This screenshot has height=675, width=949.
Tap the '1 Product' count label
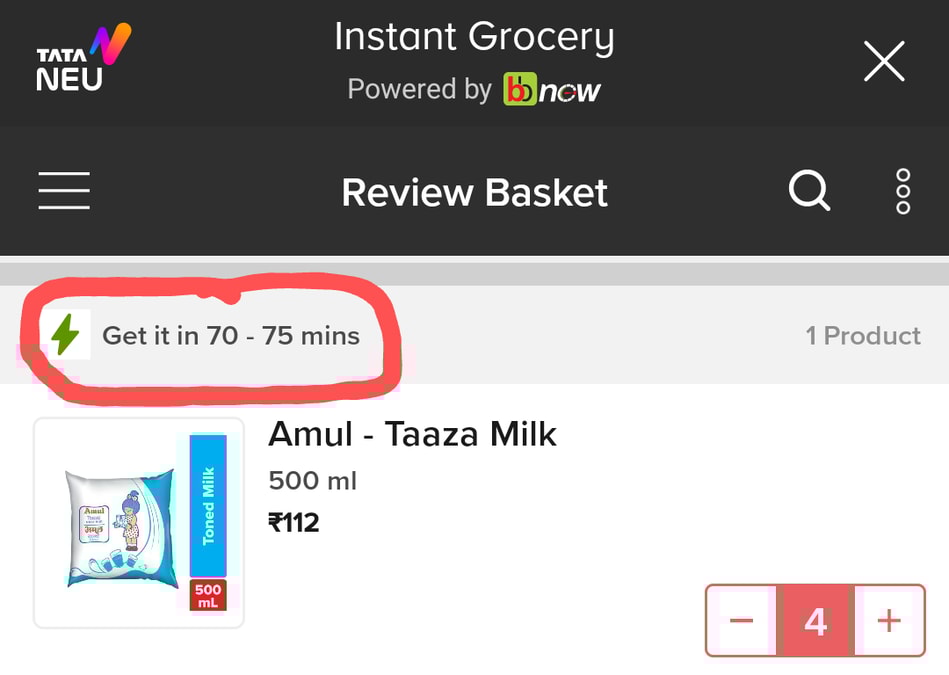[863, 336]
